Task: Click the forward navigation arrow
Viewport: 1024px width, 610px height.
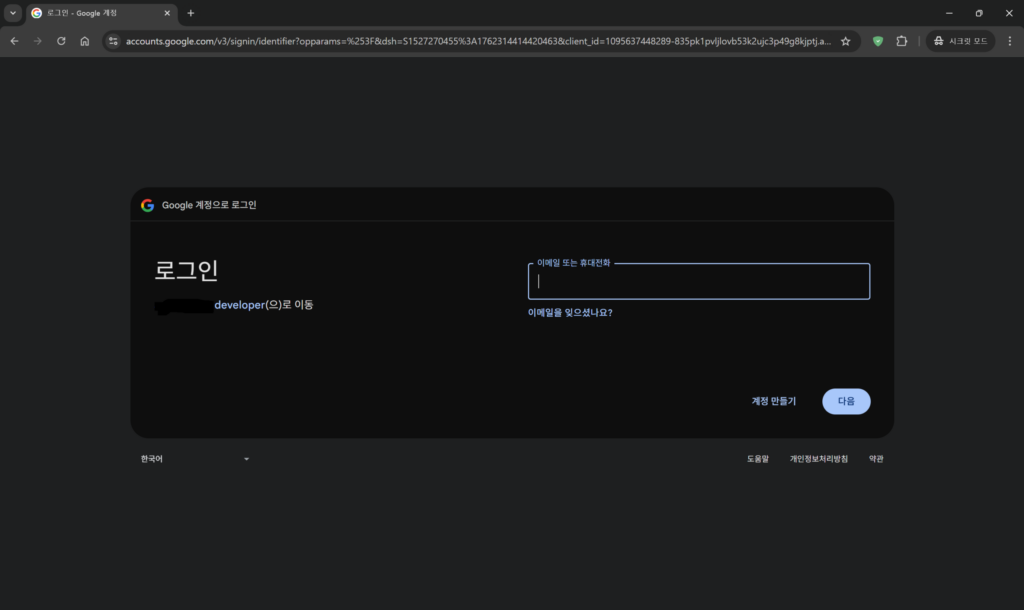Action: coord(38,41)
